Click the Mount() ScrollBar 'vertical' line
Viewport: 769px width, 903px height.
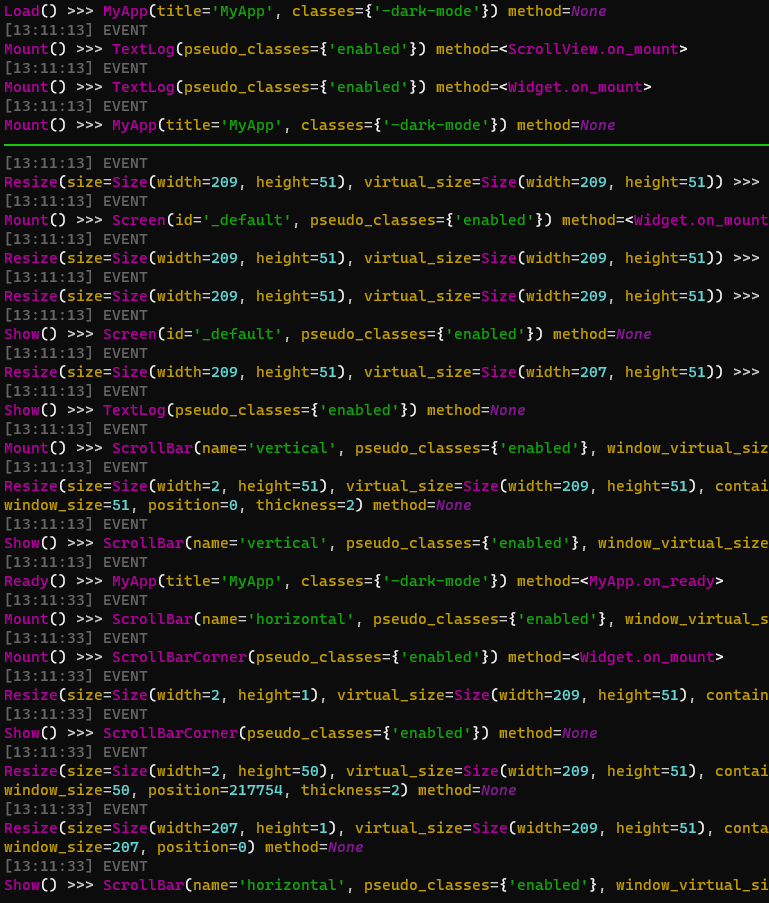[x=387, y=448]
